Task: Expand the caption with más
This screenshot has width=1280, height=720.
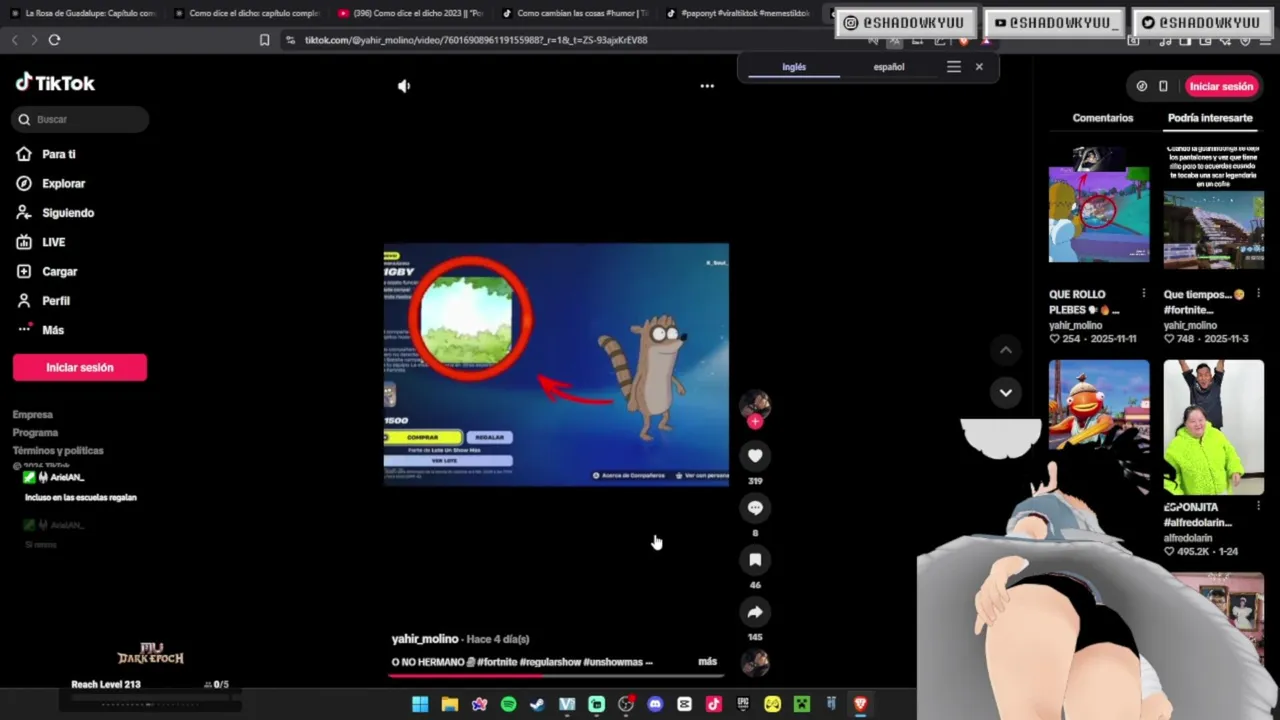Action: [x=708, y=662]
